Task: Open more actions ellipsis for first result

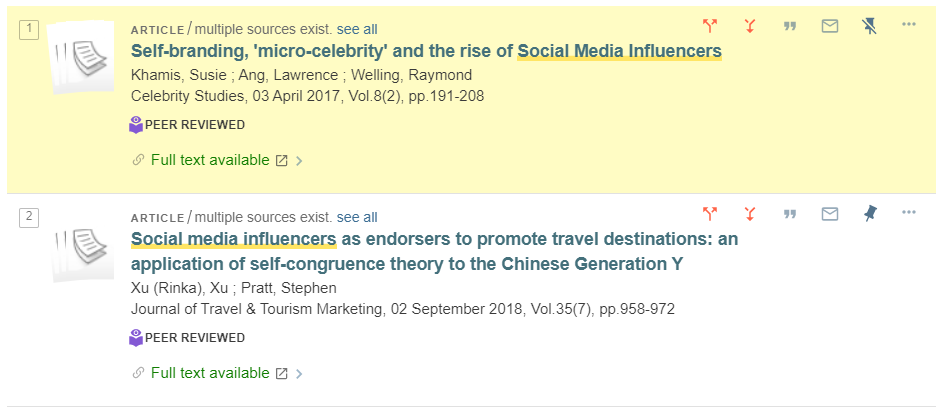Action: (908, 24)
